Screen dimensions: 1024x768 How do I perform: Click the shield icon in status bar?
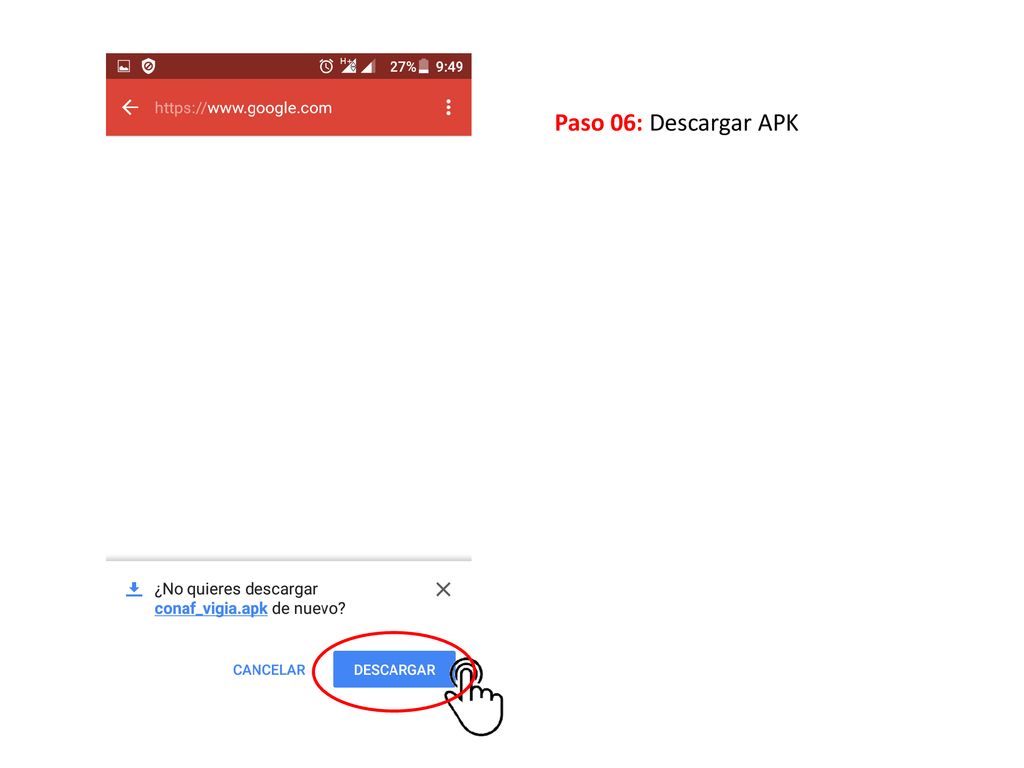point(148,66)
